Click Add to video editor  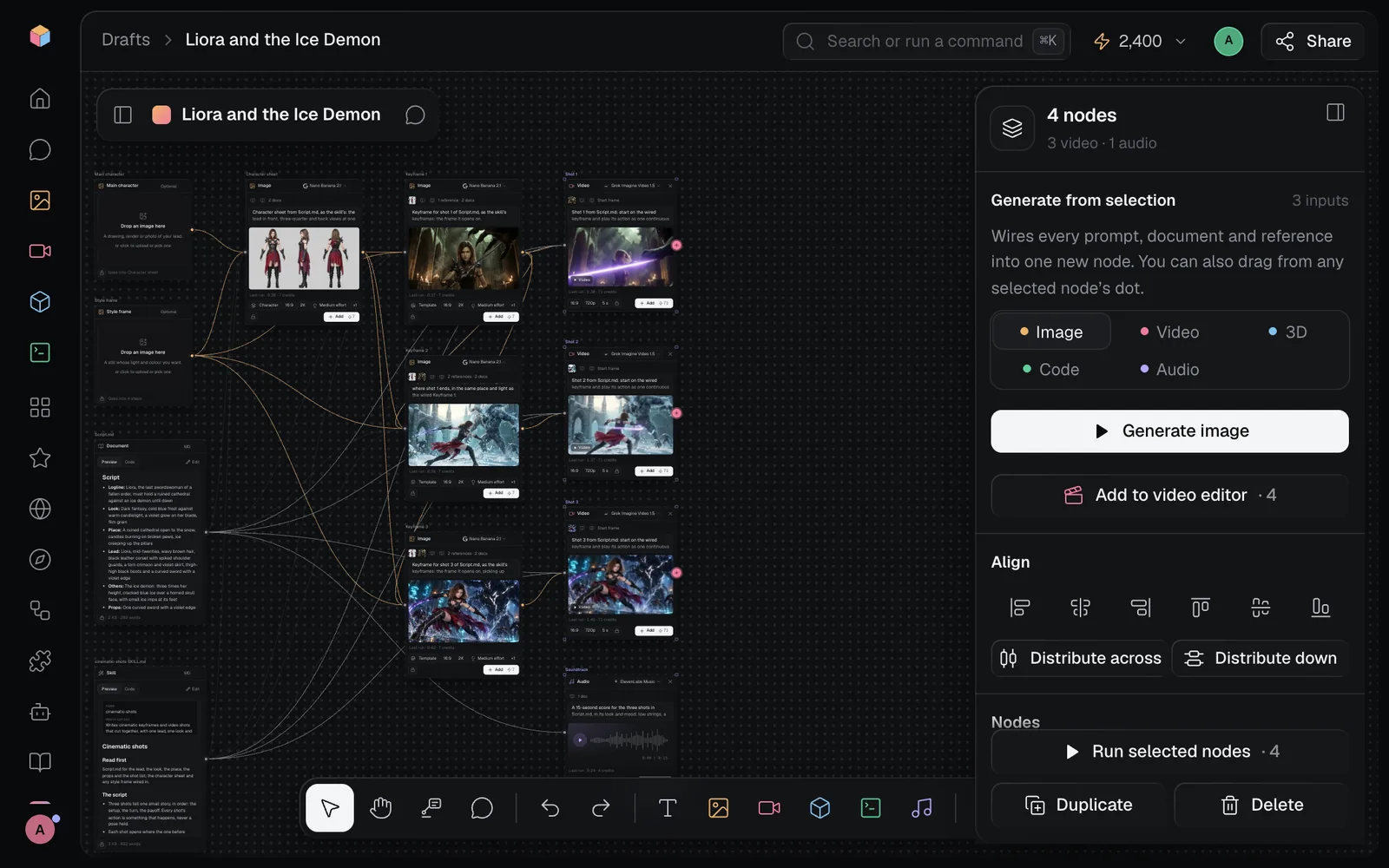(1169, 495)
